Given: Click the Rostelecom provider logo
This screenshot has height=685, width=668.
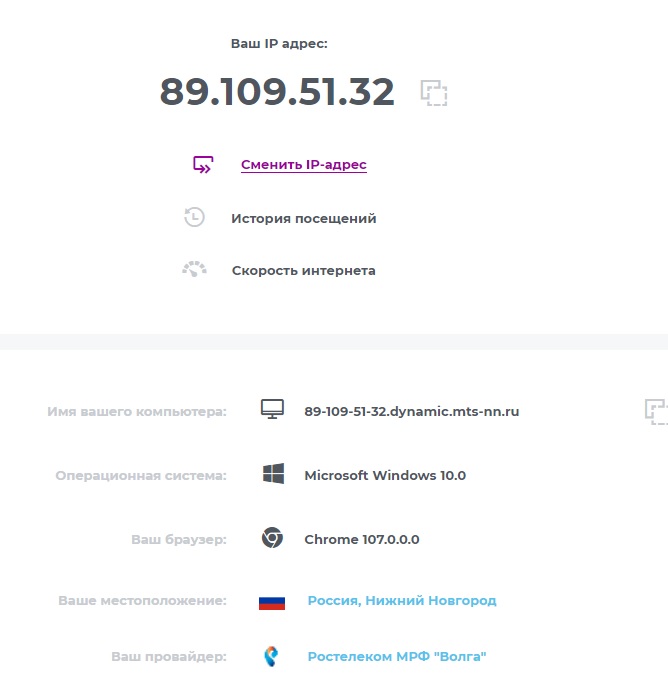Looking at the screenshot, I should [271, 657].
